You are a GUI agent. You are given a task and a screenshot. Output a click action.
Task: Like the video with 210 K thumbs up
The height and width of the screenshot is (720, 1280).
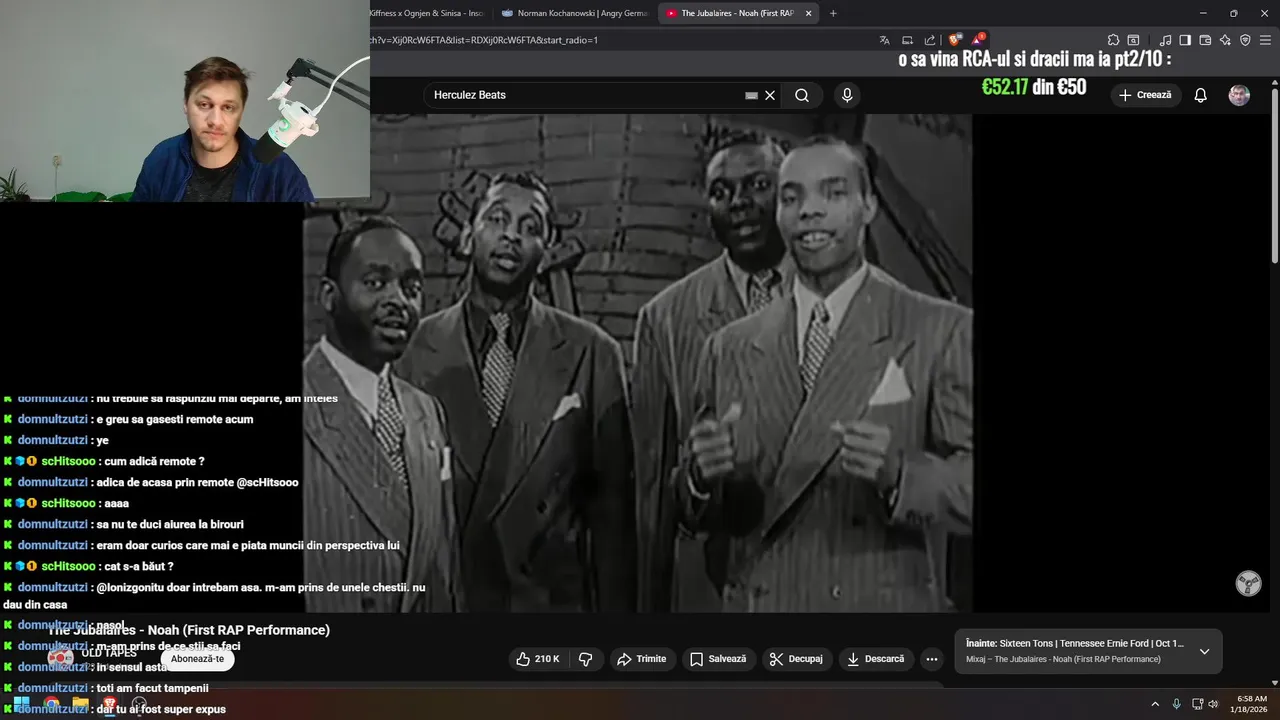pos(538,659)
